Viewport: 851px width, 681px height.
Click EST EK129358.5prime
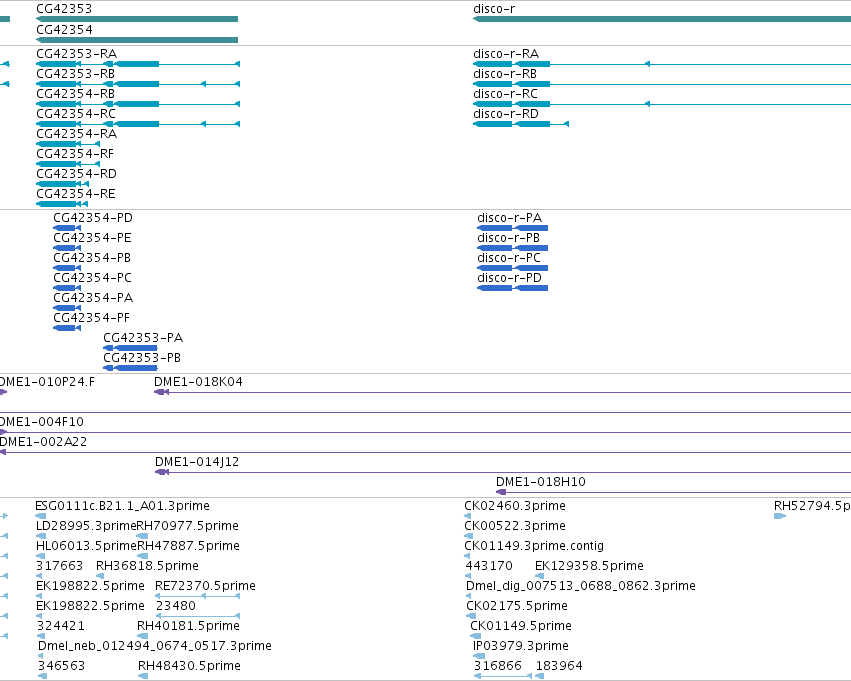tap(589, 567)
